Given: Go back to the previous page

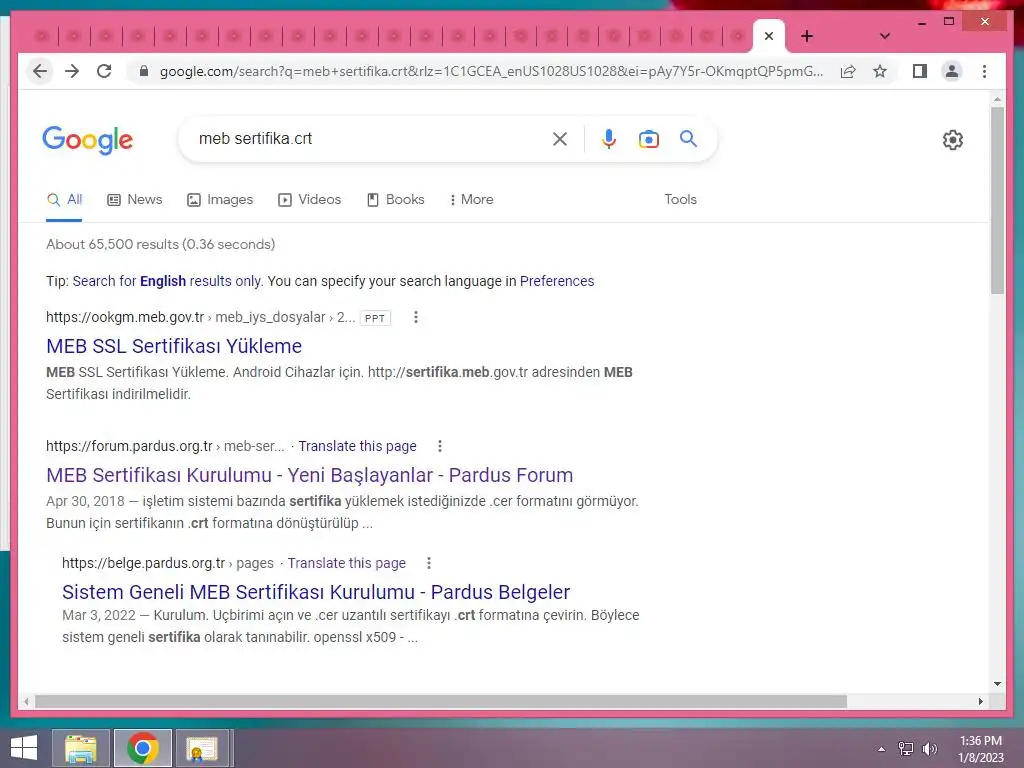Looking at the screenshot, I should click(x=40, y=71).
